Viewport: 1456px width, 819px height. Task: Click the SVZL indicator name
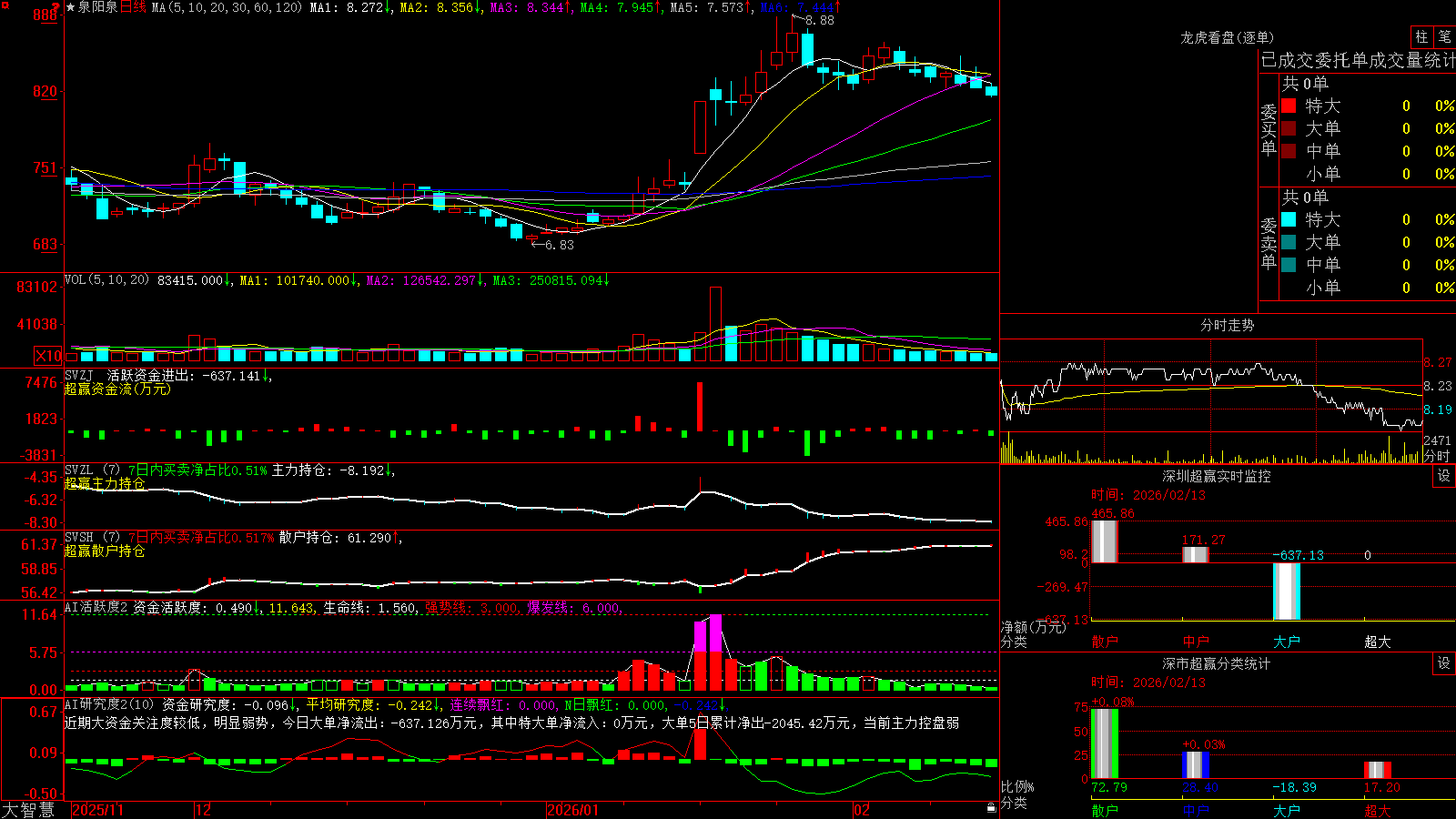tap(79, 470)
